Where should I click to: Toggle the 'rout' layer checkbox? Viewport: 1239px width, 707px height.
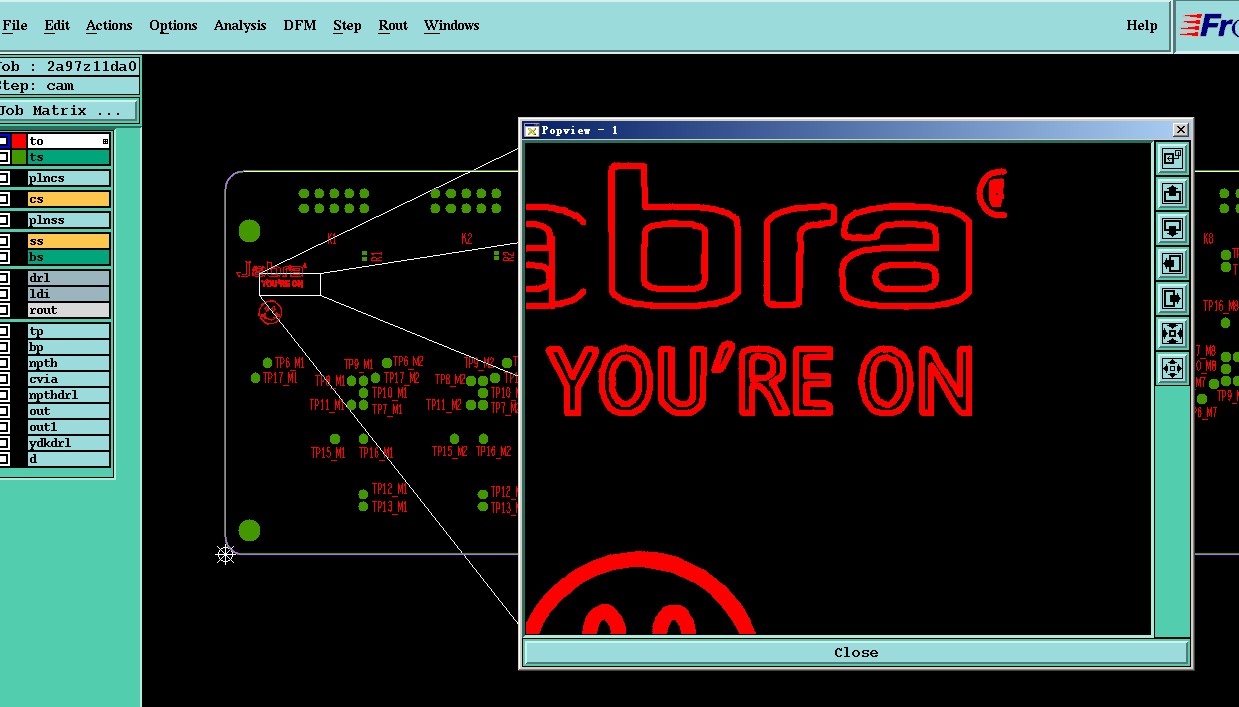[4, 310]
